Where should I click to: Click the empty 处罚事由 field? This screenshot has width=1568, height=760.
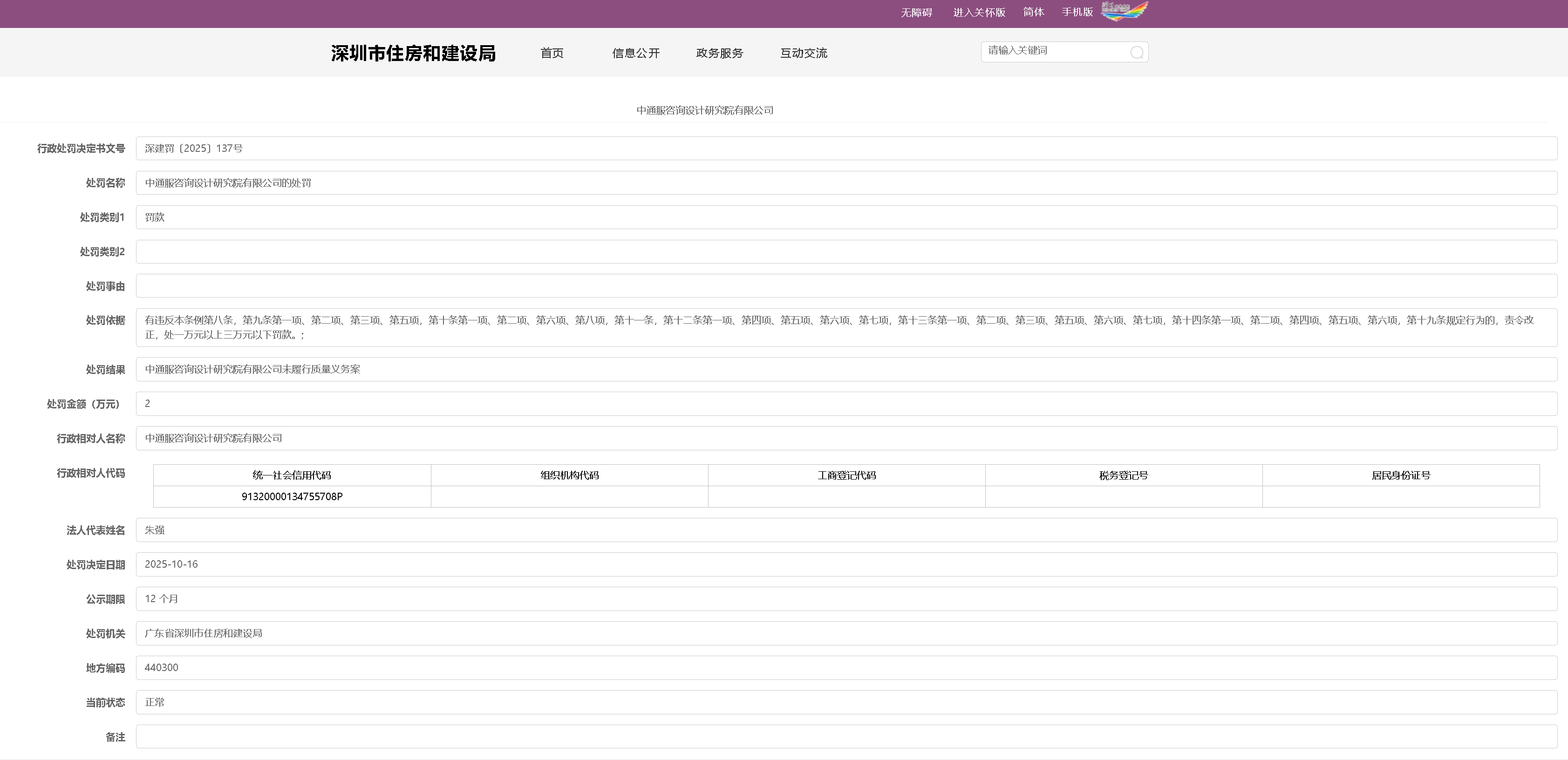click(846, 286)
